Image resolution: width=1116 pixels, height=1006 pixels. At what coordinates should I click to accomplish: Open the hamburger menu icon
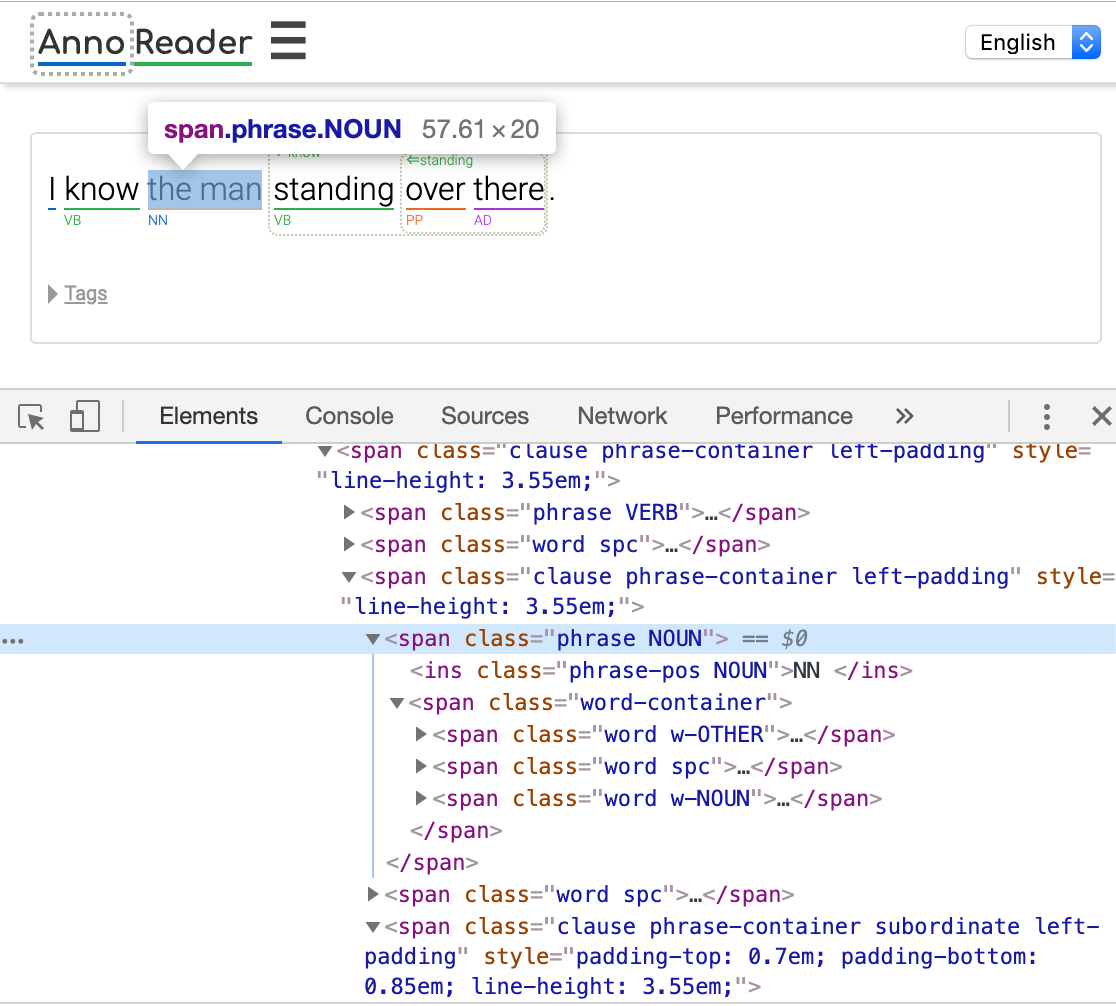pyautogui.click(x=288, y=42)
